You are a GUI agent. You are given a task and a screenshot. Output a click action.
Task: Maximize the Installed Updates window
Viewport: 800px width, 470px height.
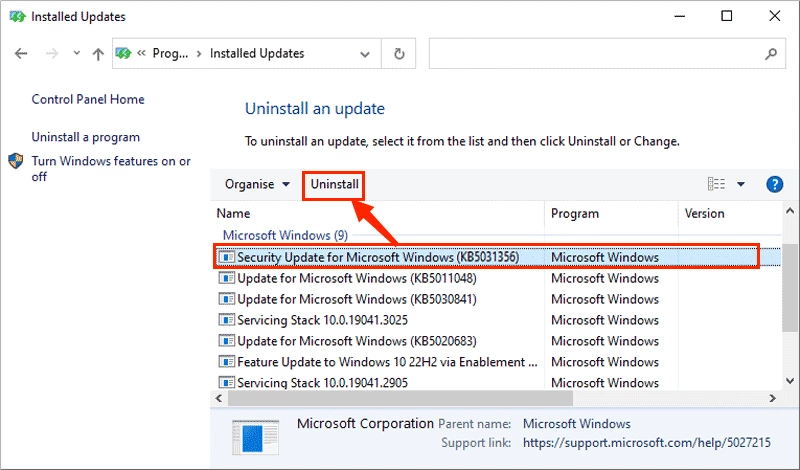point(727,16)
